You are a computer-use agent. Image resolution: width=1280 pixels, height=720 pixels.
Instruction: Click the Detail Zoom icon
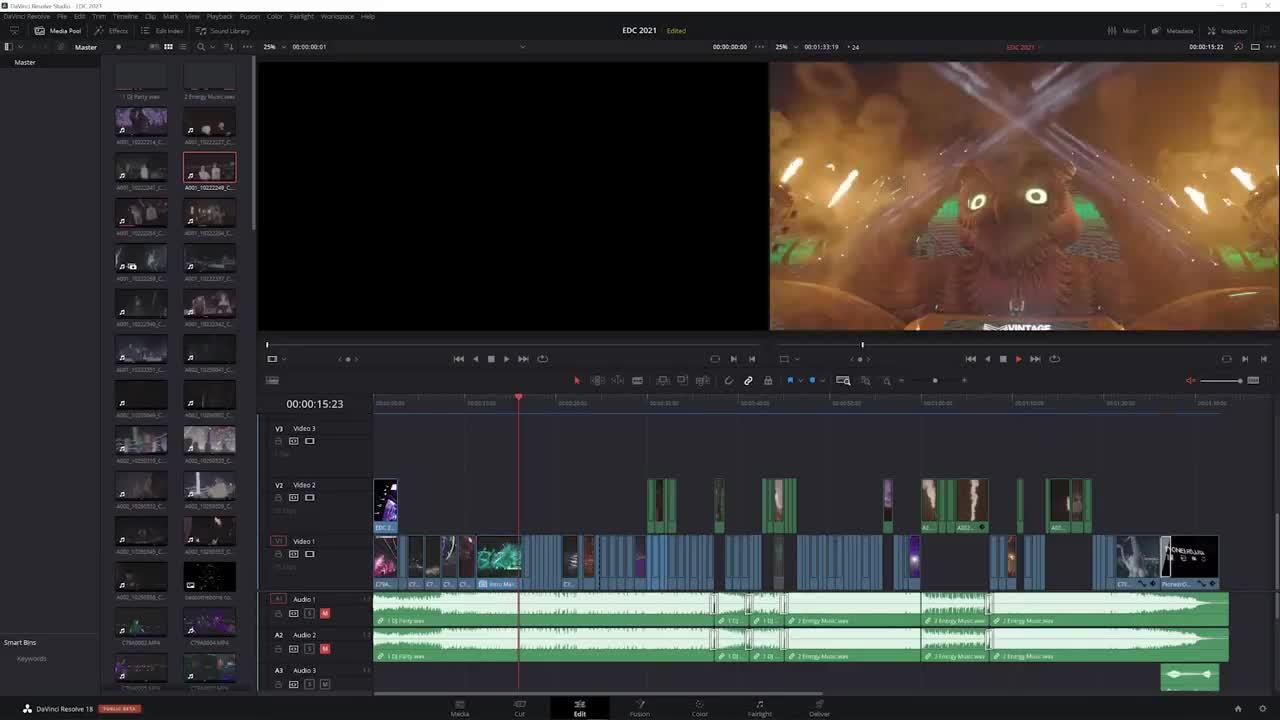click(x=865, y=380)
